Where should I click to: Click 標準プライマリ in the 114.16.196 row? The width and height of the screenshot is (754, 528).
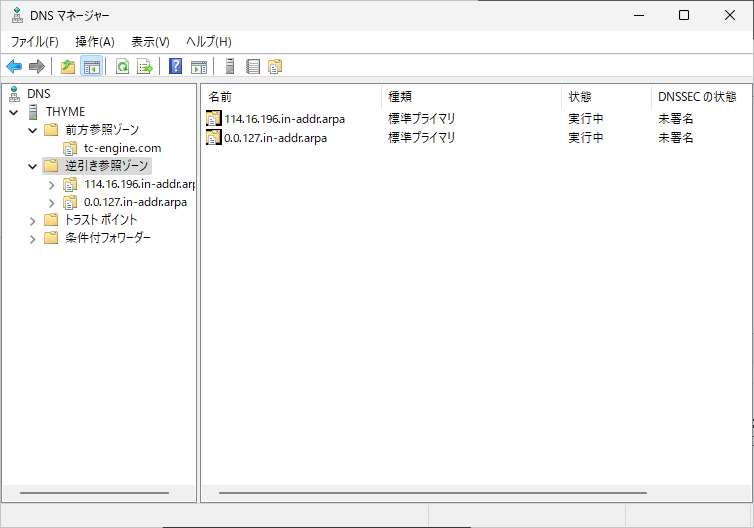point(421,119)
